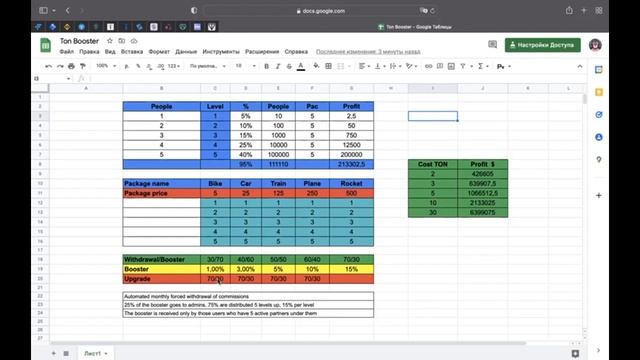Open the all sheets list icon
Image resolution: width=640 pixels, height=360 pixels.
pos(66,353)
